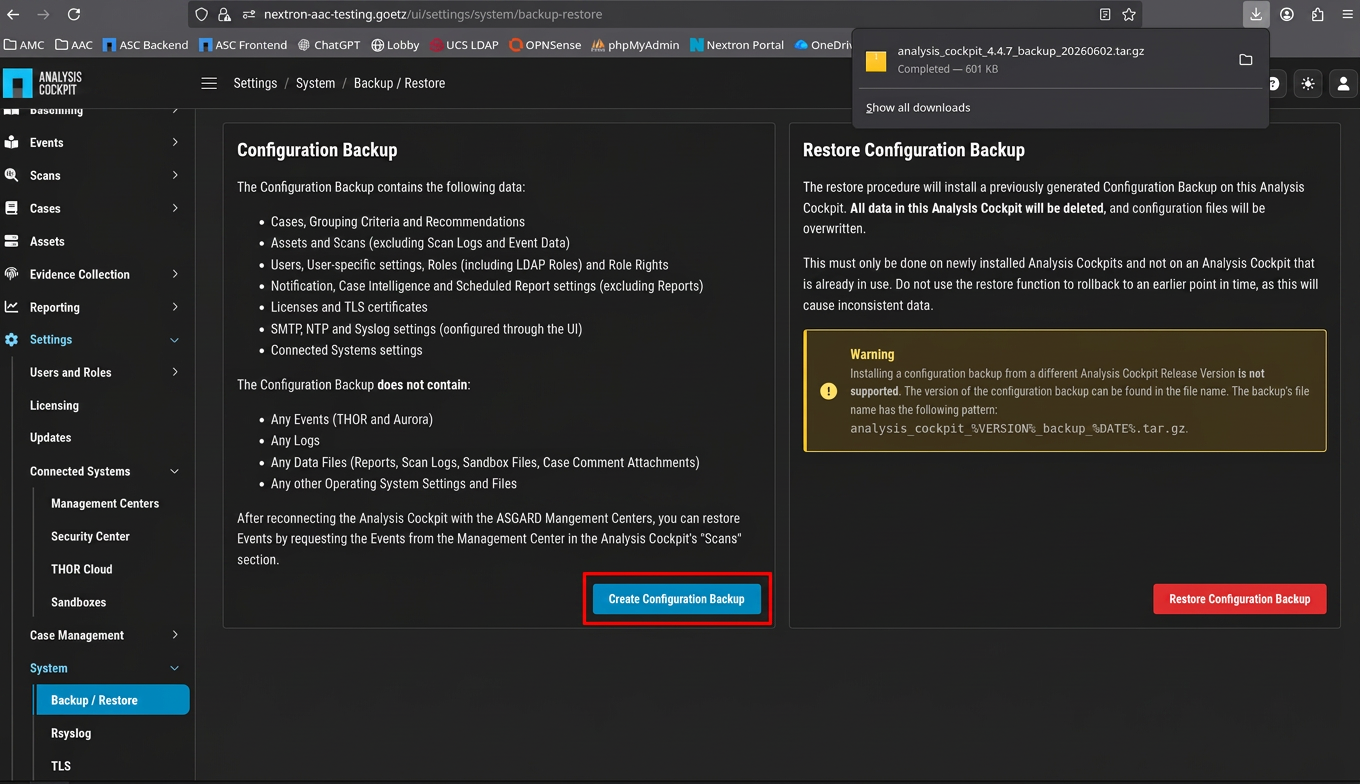This screenshot has height=784, width=1360.
Task: Open the ChatGPT bookmark
Action: coord(329,45)
